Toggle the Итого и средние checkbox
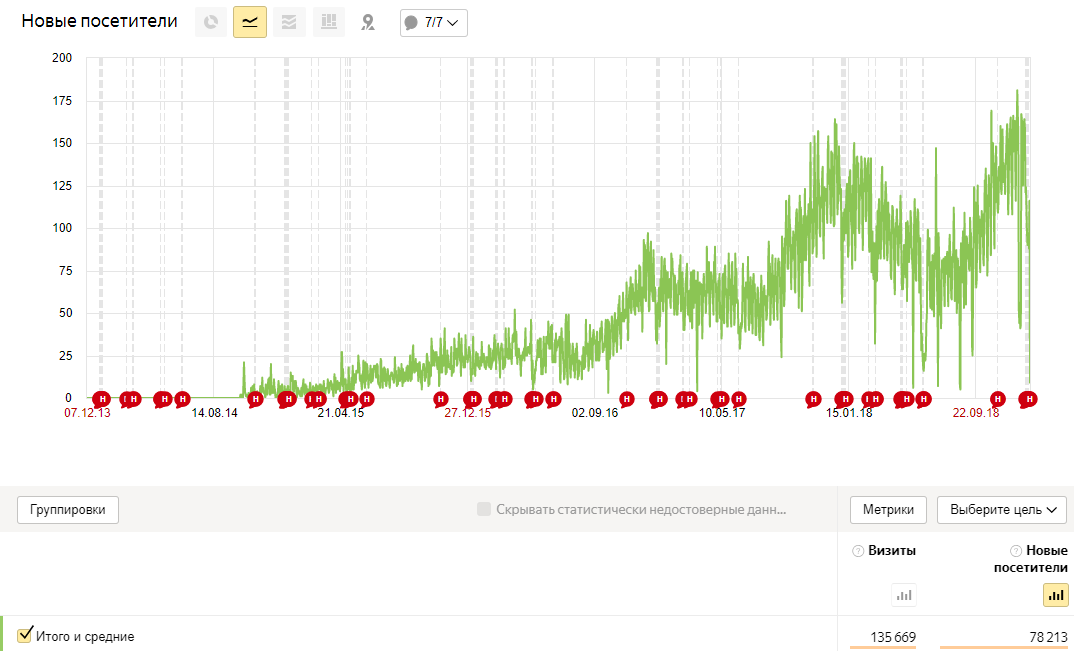 click(x=26, y=634)
